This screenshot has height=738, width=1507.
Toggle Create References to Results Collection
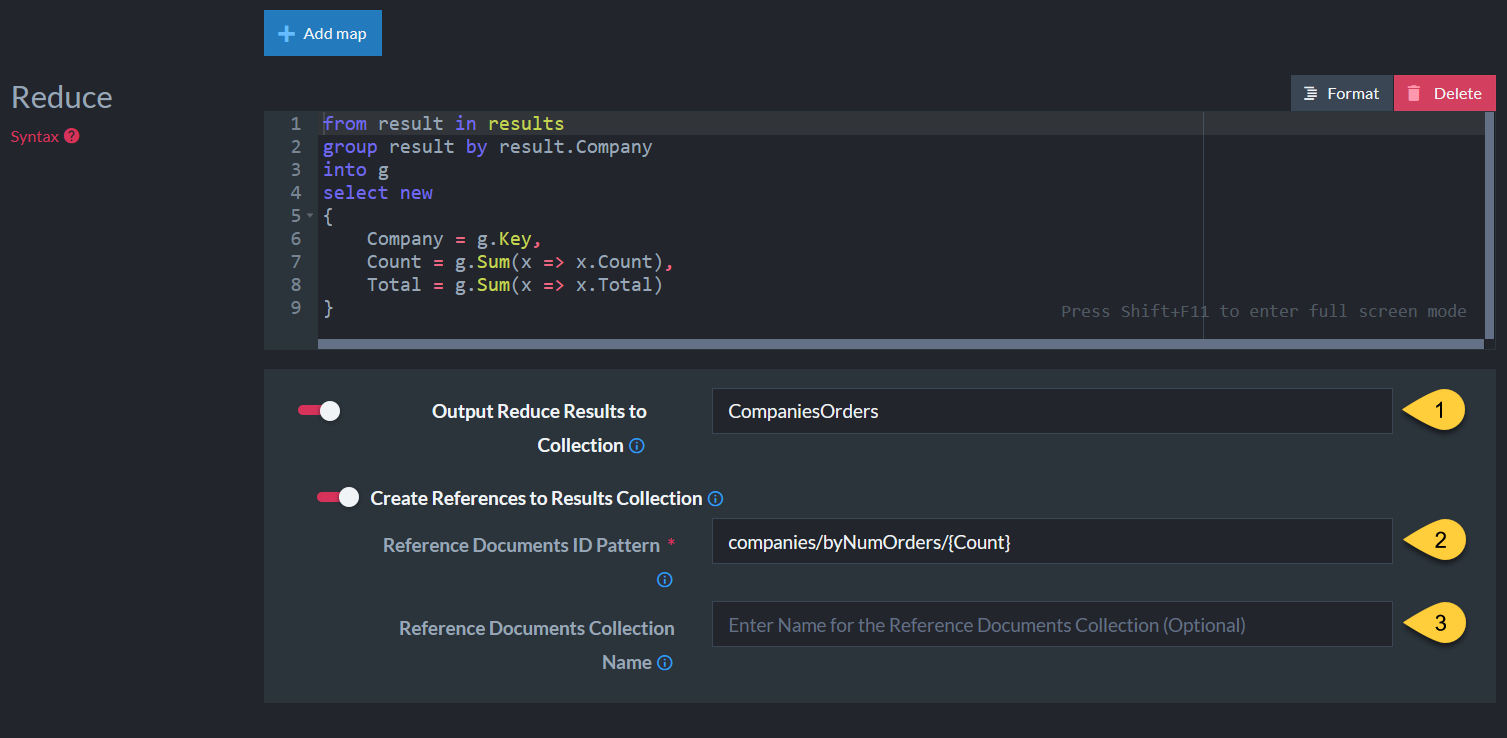[x=338, y=497]
